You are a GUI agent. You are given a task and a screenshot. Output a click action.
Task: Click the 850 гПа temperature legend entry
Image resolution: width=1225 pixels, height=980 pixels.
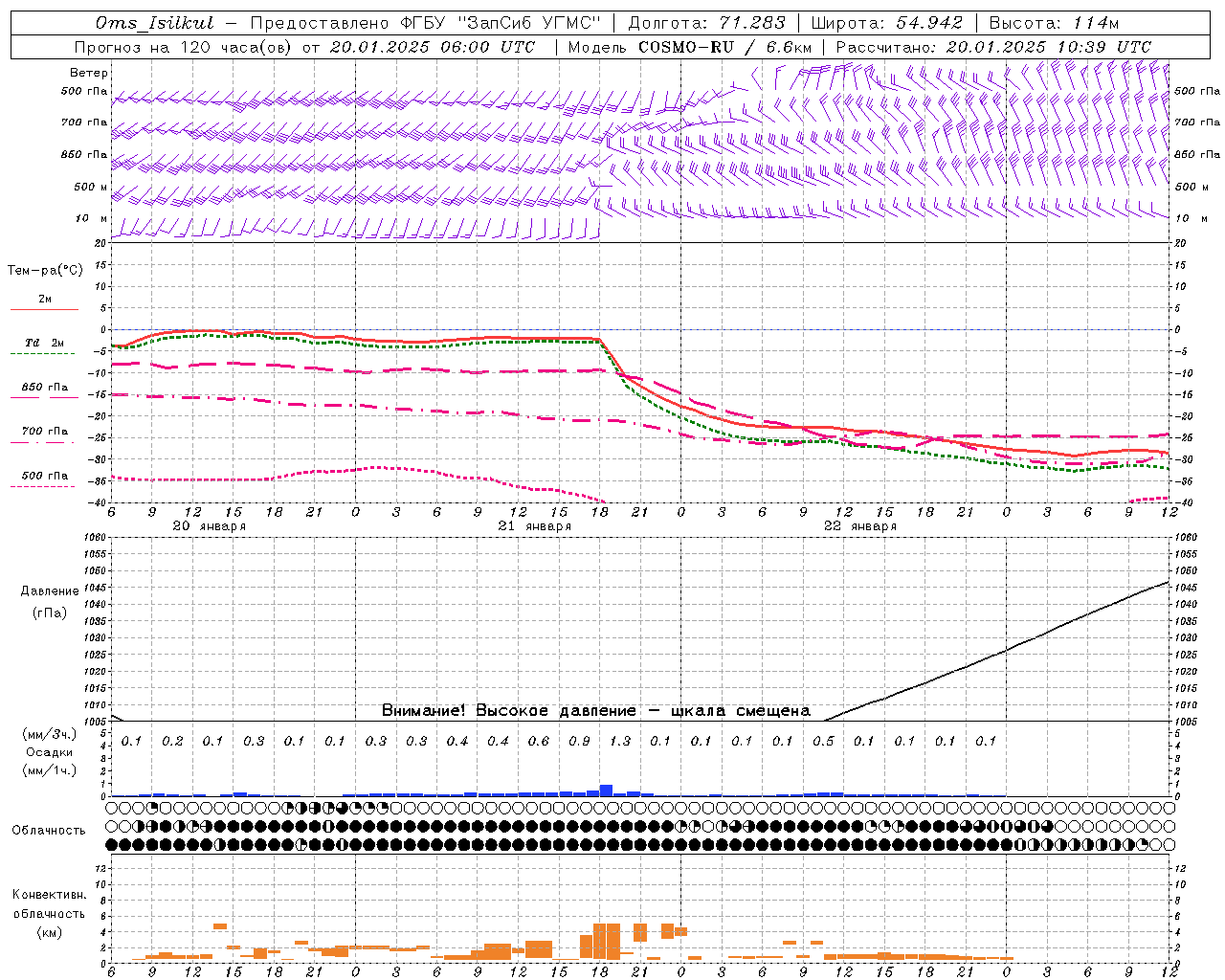tap(45, 388)
